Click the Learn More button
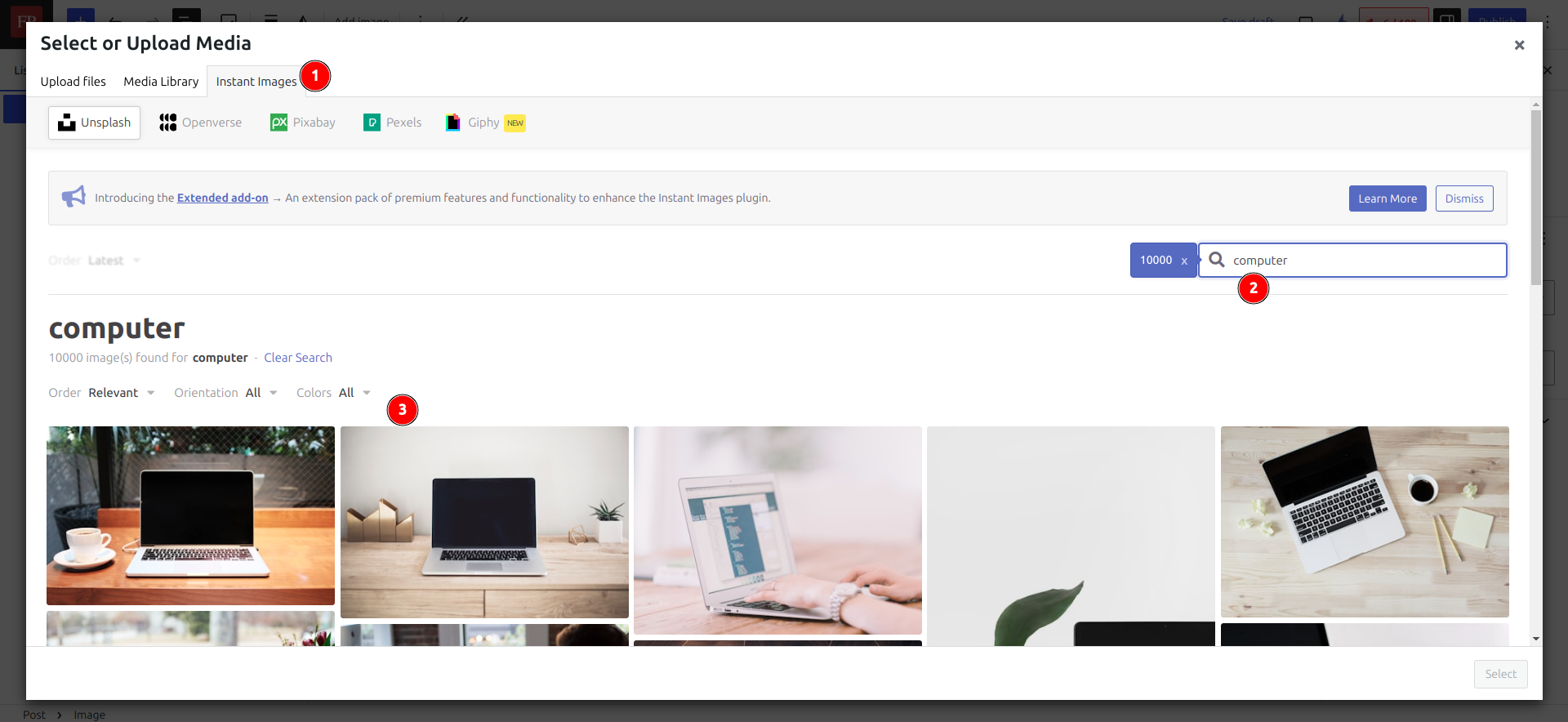 click(x=1388, y=198)
